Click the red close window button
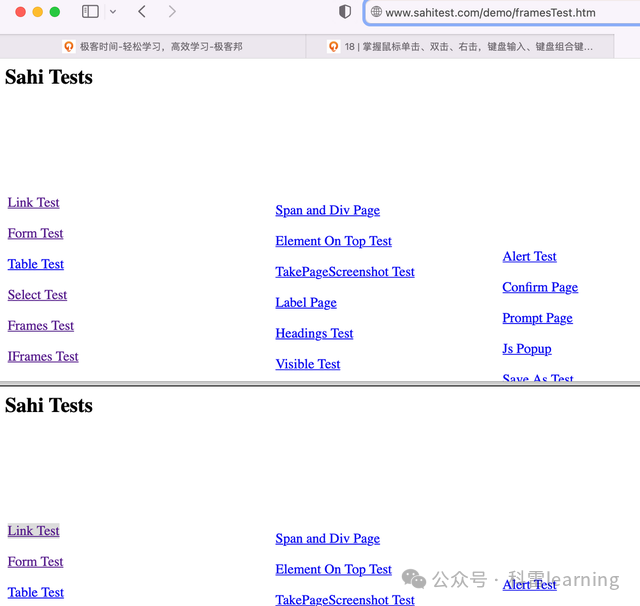Viewport: 640px width, 606px height. [x=20, y=12]
